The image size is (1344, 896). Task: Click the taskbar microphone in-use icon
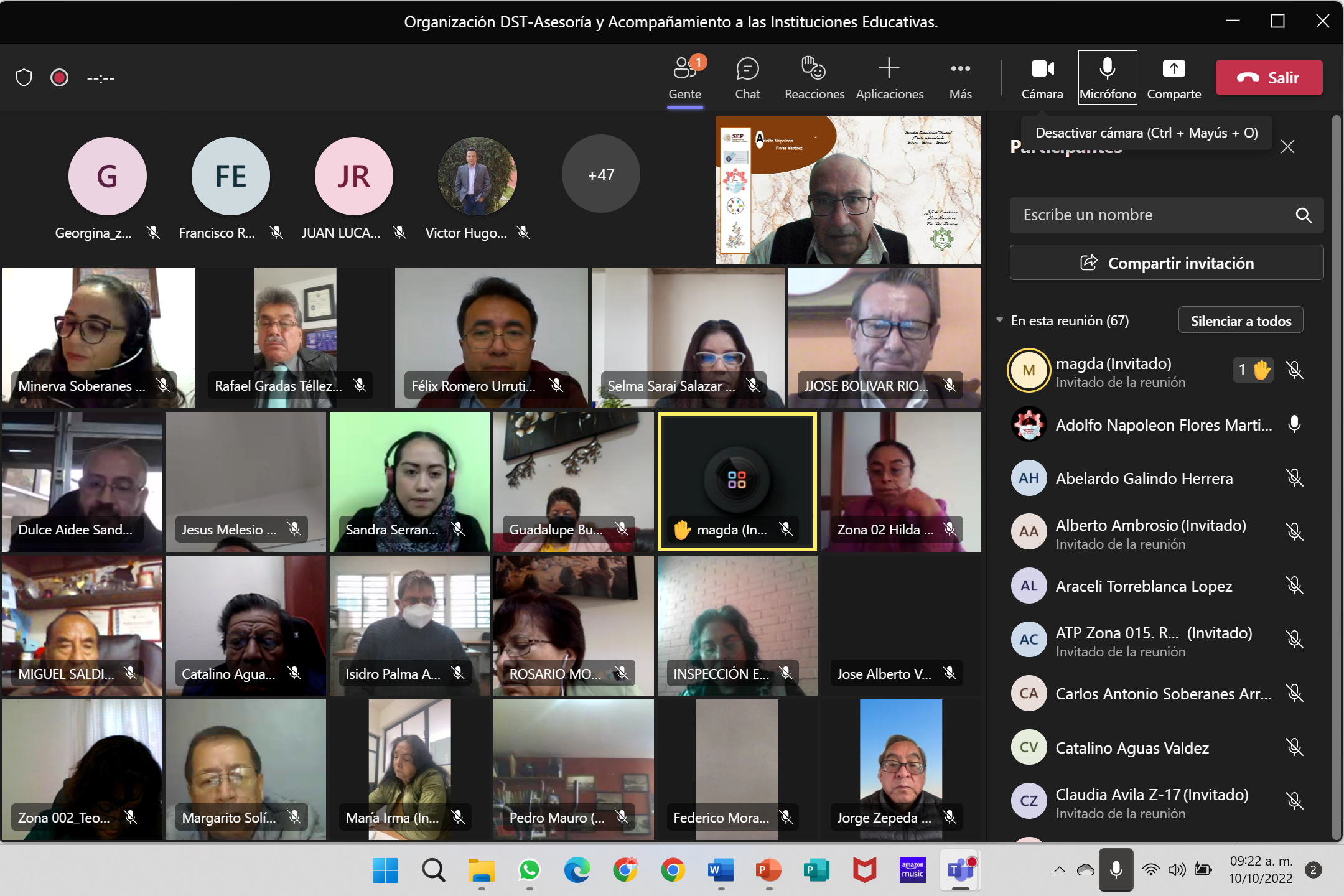click(x=1116, y=870)
